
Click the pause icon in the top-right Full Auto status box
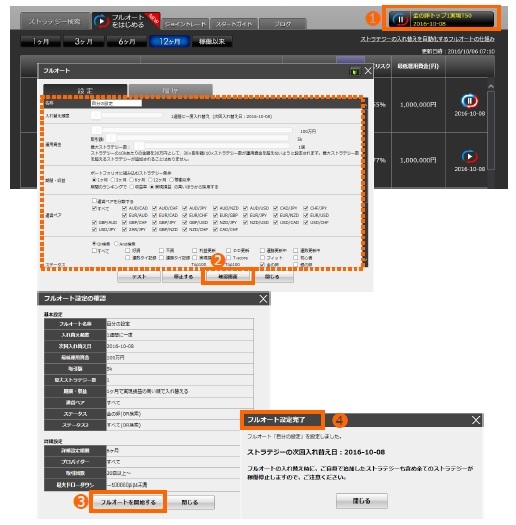coord(400,20)
